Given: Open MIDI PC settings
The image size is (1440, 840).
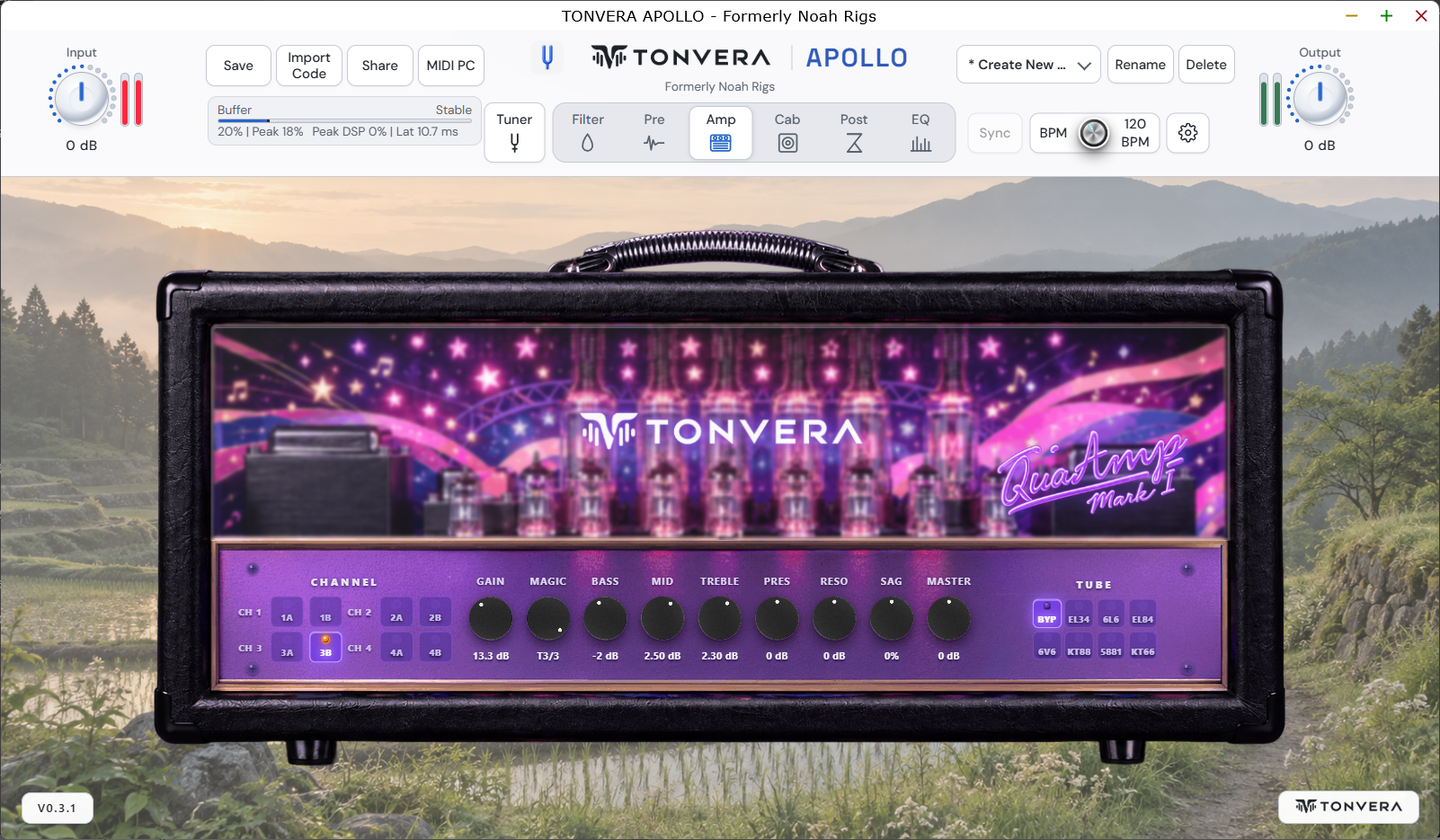Looking at the screenshot, I should tap(451, 66).
